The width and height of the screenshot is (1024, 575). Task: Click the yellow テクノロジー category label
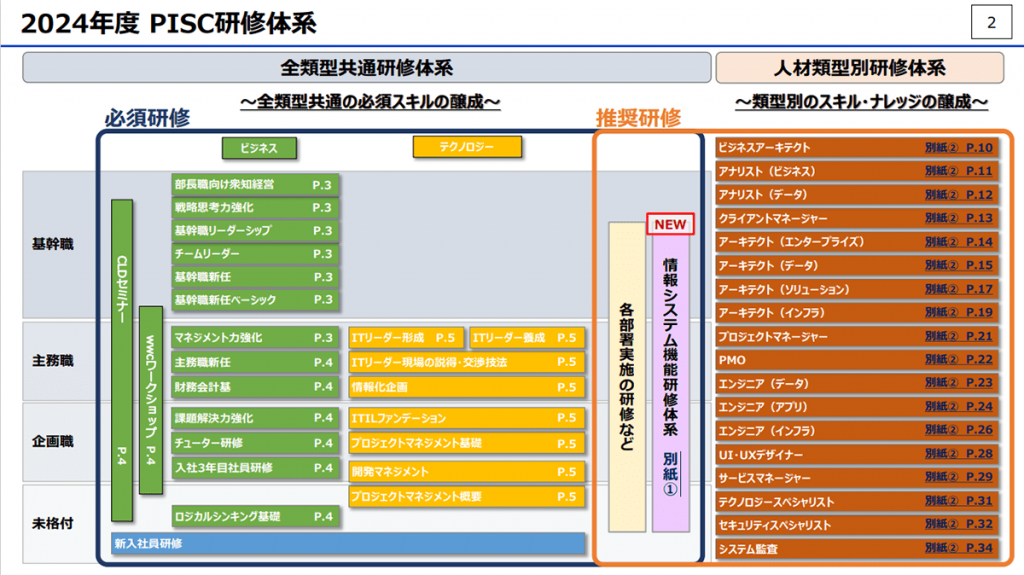click(x=467, y=147)
